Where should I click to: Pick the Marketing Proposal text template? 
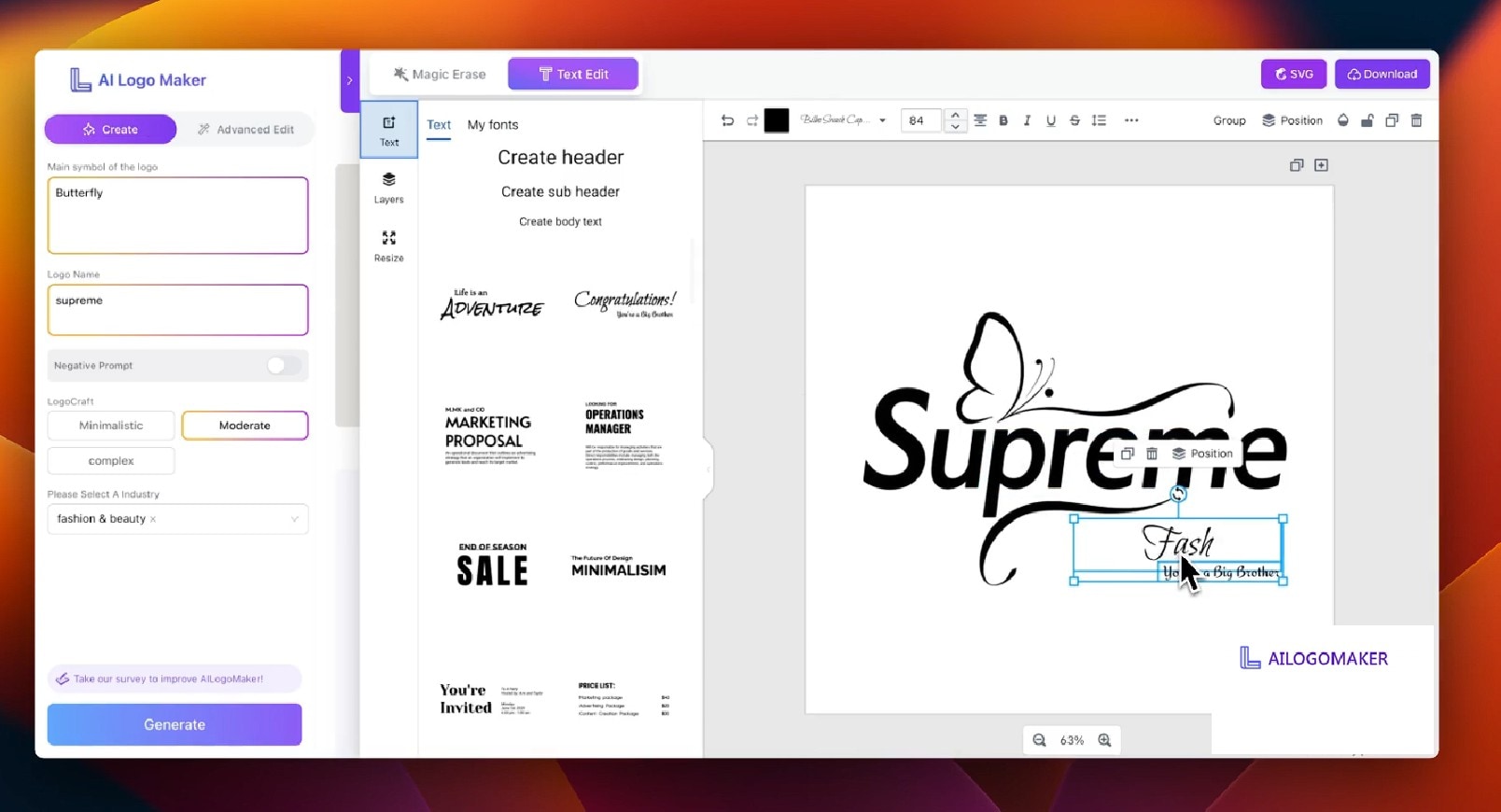click(490, 435)
